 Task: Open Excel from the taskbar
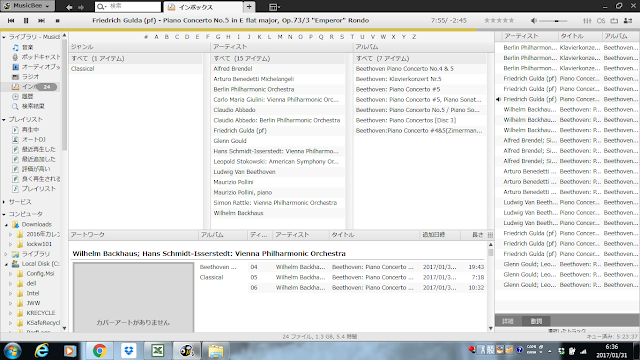(158, 351)
